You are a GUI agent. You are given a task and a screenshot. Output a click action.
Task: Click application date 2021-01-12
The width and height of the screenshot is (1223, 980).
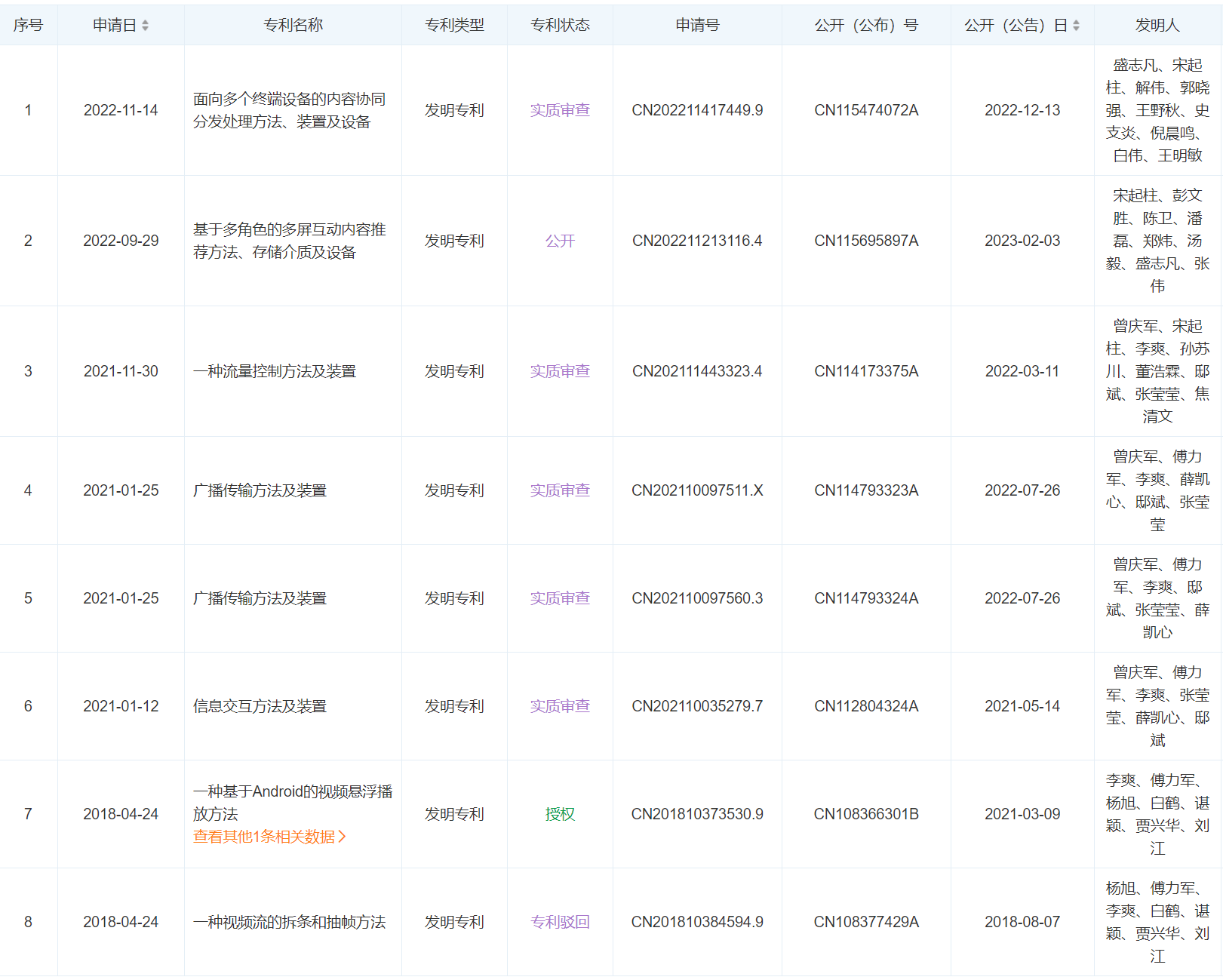point(121,706)
